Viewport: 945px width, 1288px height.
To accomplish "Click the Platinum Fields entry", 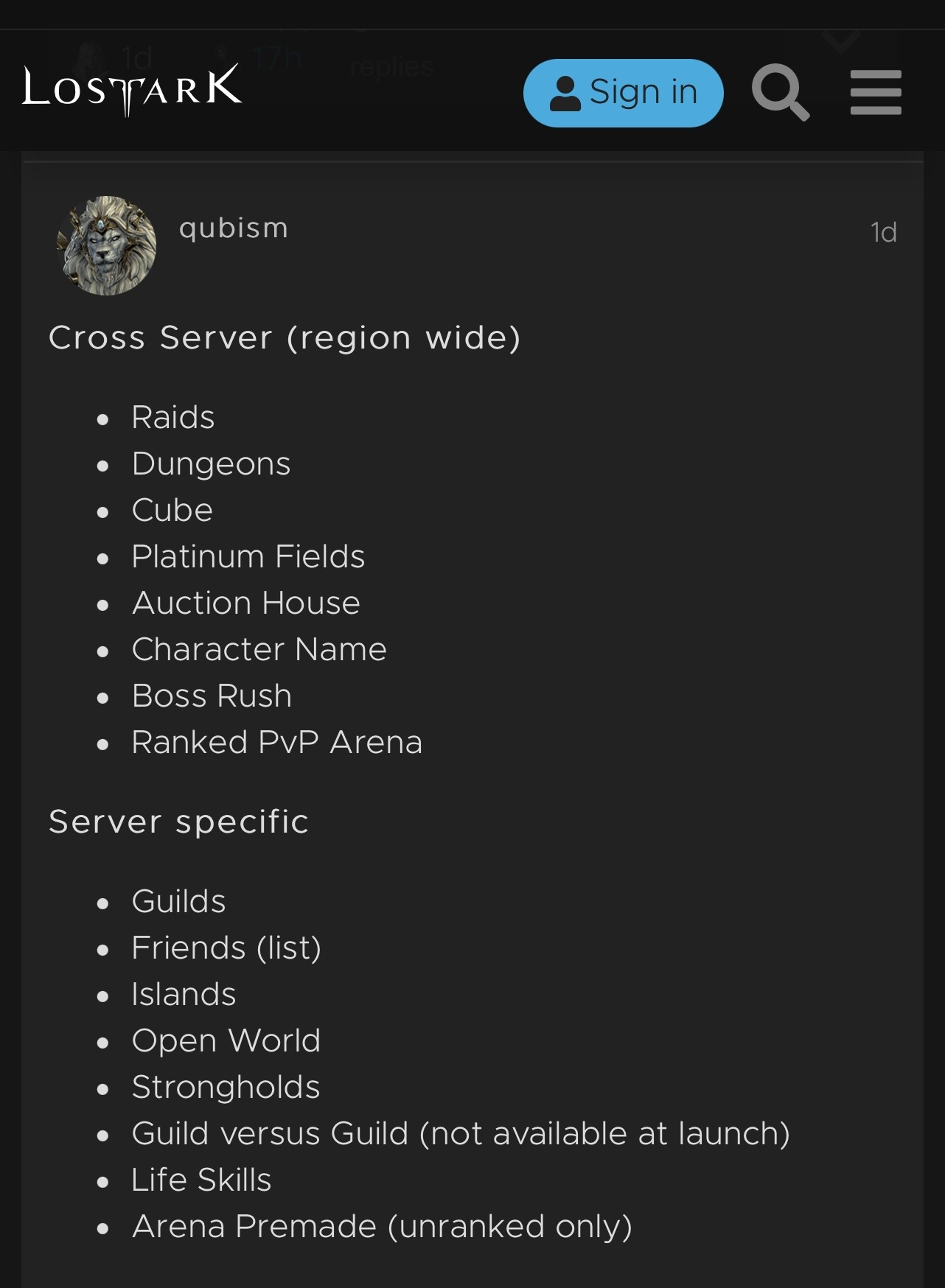I will tap(248, 557).
